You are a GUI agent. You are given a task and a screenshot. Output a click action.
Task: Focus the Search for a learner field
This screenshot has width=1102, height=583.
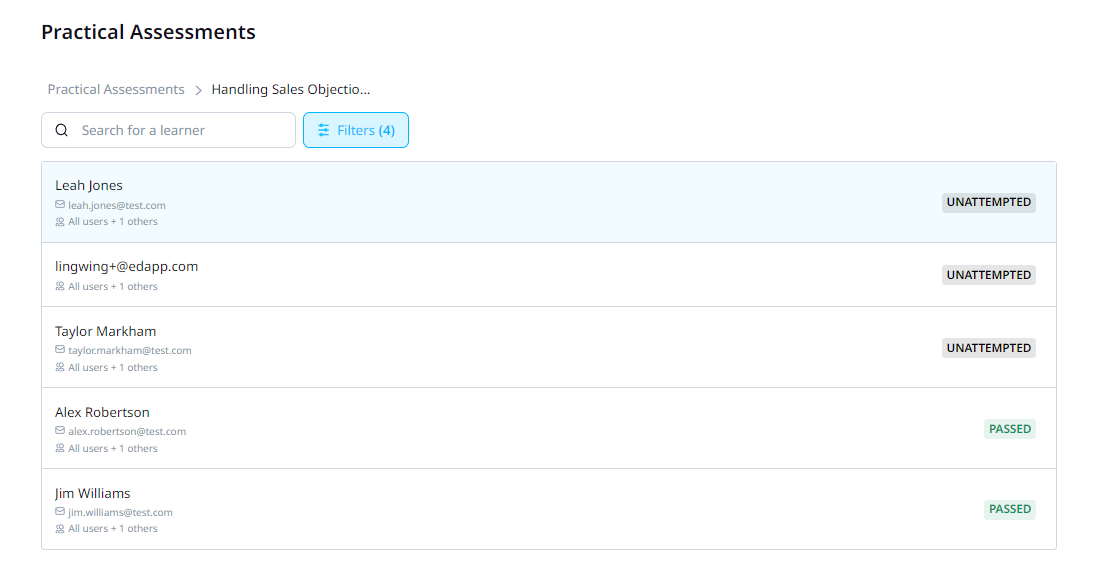click(x=180, y=130)
